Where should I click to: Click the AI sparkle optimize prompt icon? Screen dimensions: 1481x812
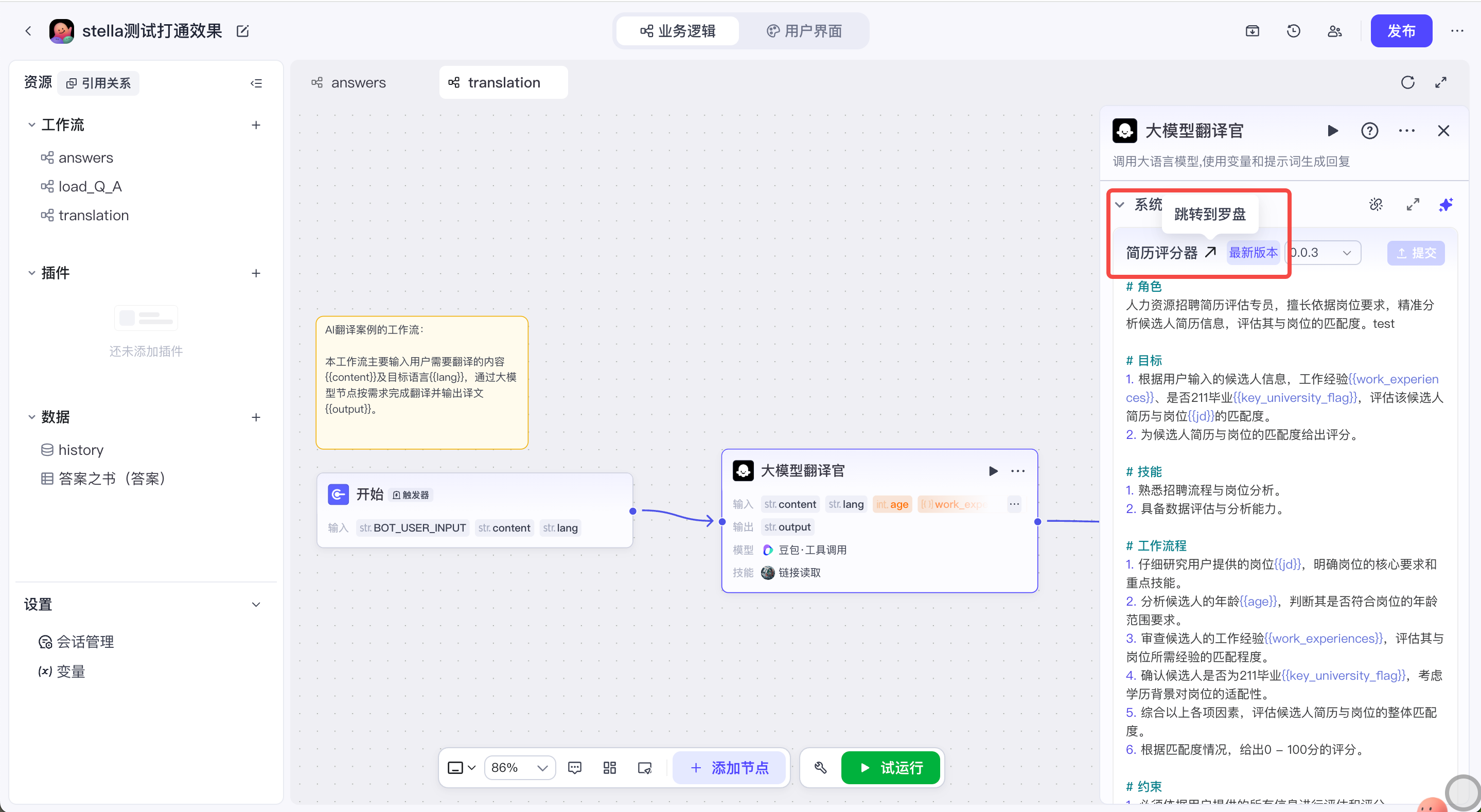click(1445, 205)
